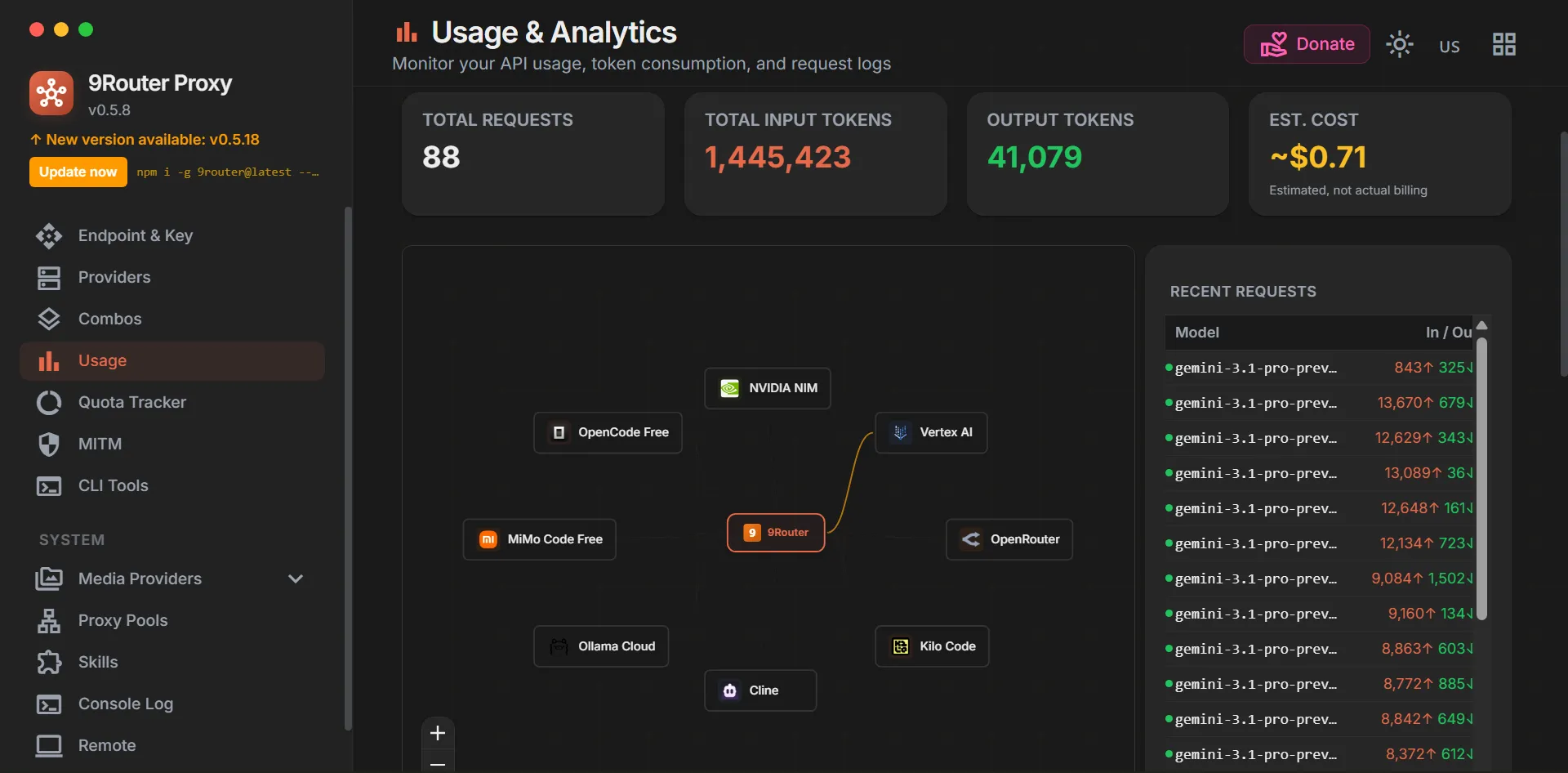1568x773 pixels.
Task: Click the Remote laptop icon
Action: pyautogui.click(x=49, y=746)
